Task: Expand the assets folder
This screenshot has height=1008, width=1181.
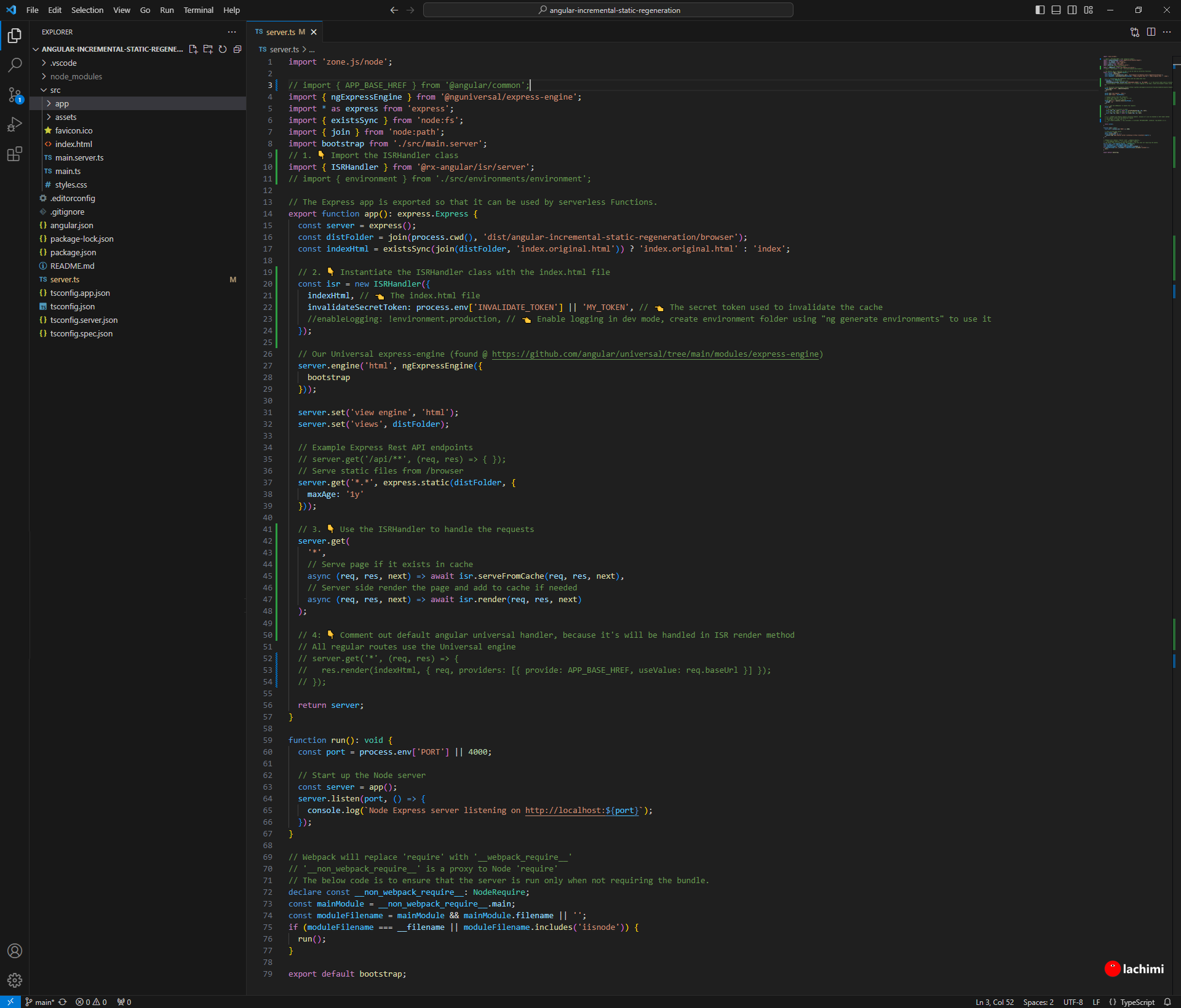Action: click(65, 117)
